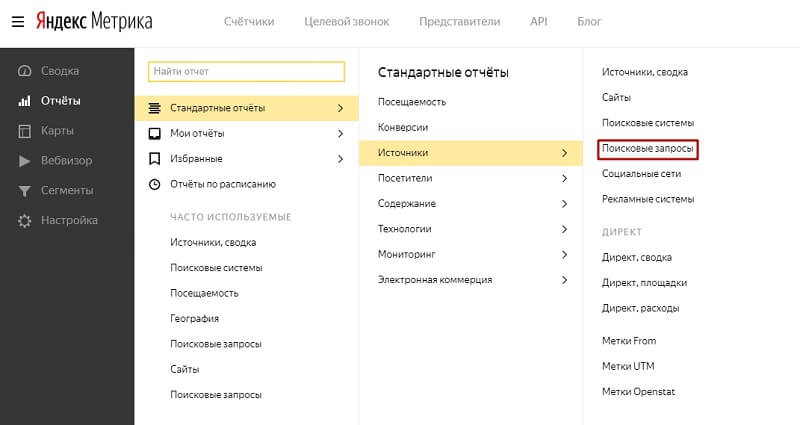Open the Метки UTM report
Image resolution: width=800 pixels, height=425 pixels.
pos(629,366)
